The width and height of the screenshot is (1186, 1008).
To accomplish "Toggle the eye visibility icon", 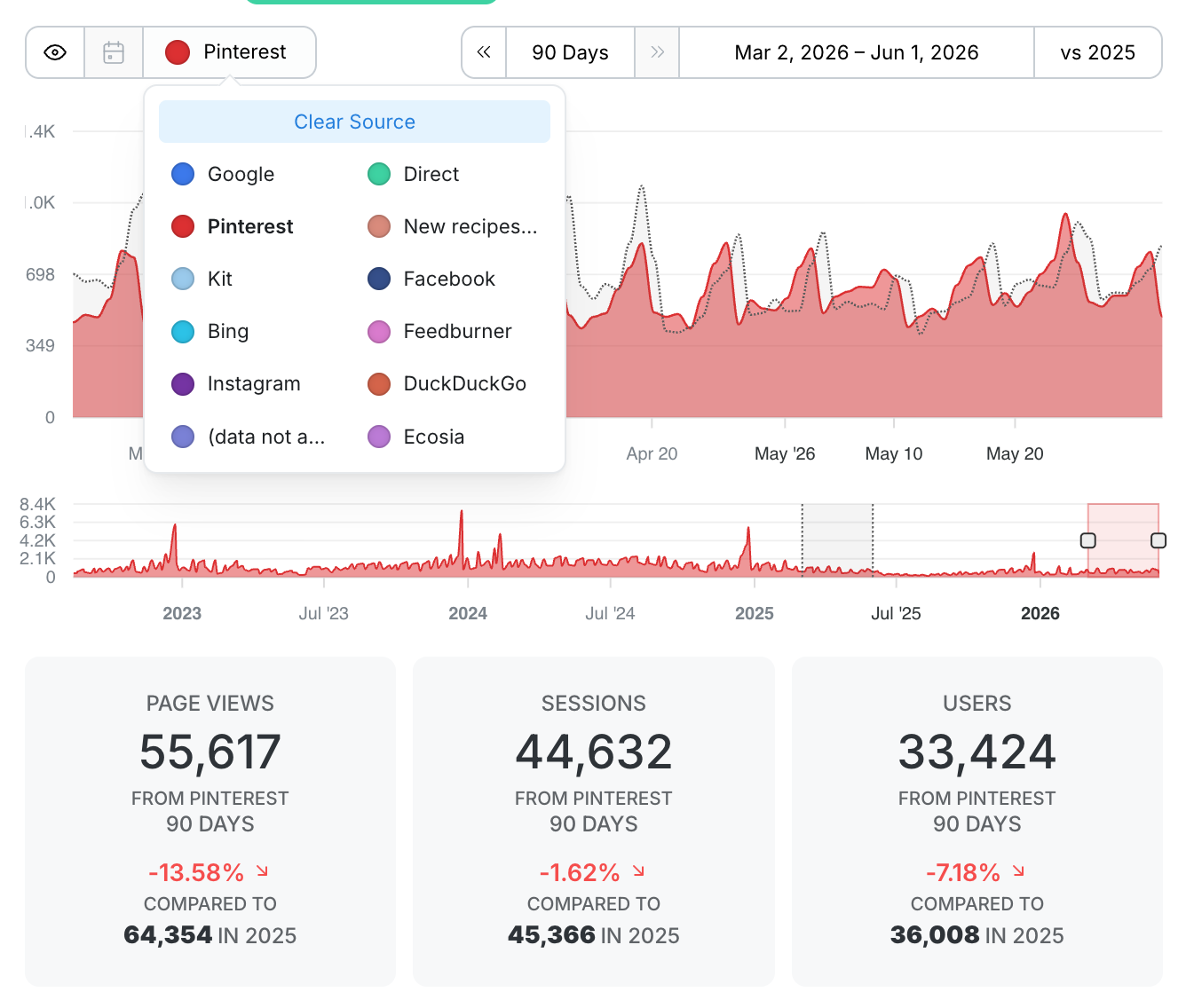I will [x=55, y=52].
